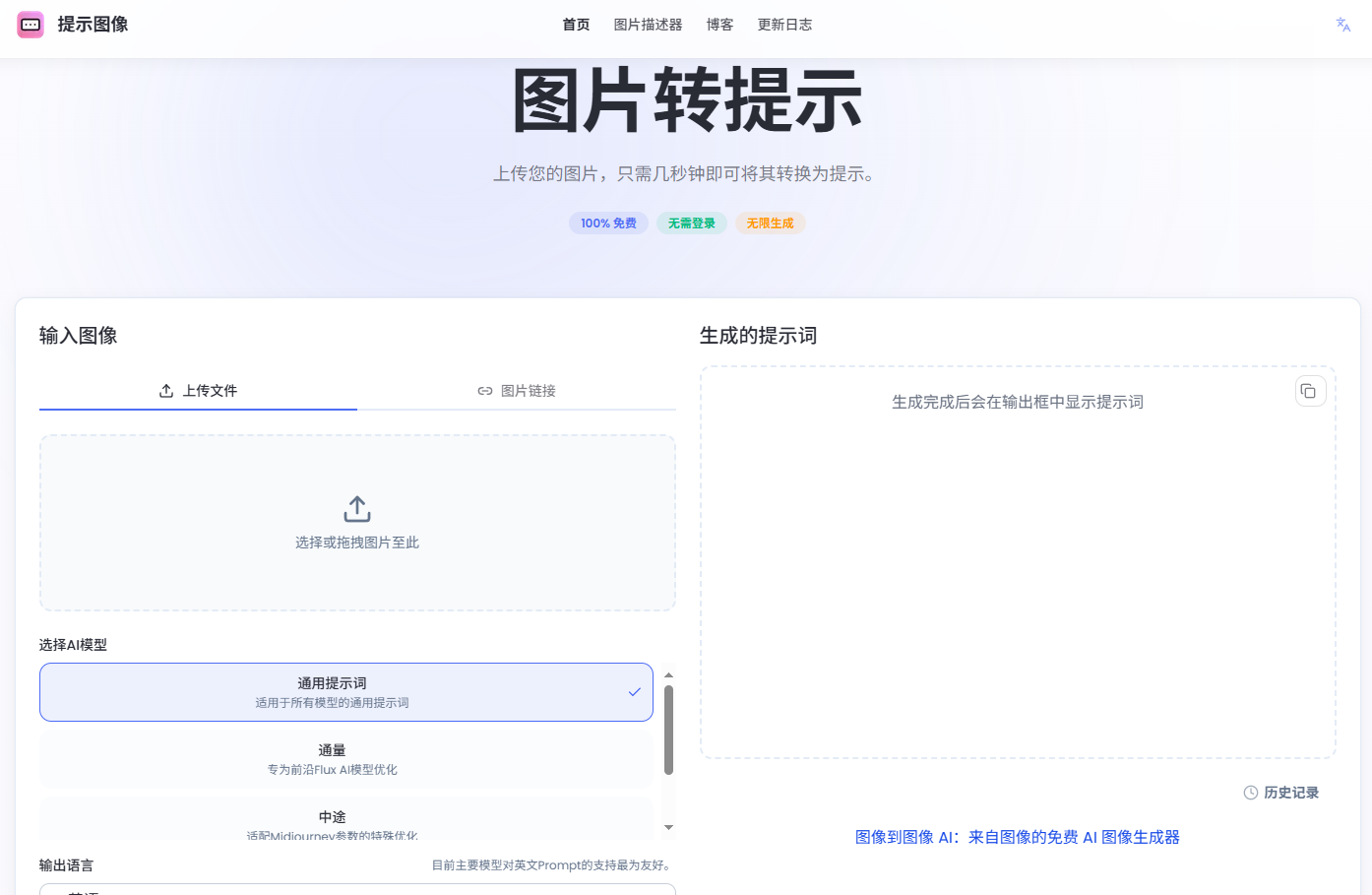Screen dimensions: 1372x895
Task: Click the upload arrow icon in the drop zone
Action: 356,507
